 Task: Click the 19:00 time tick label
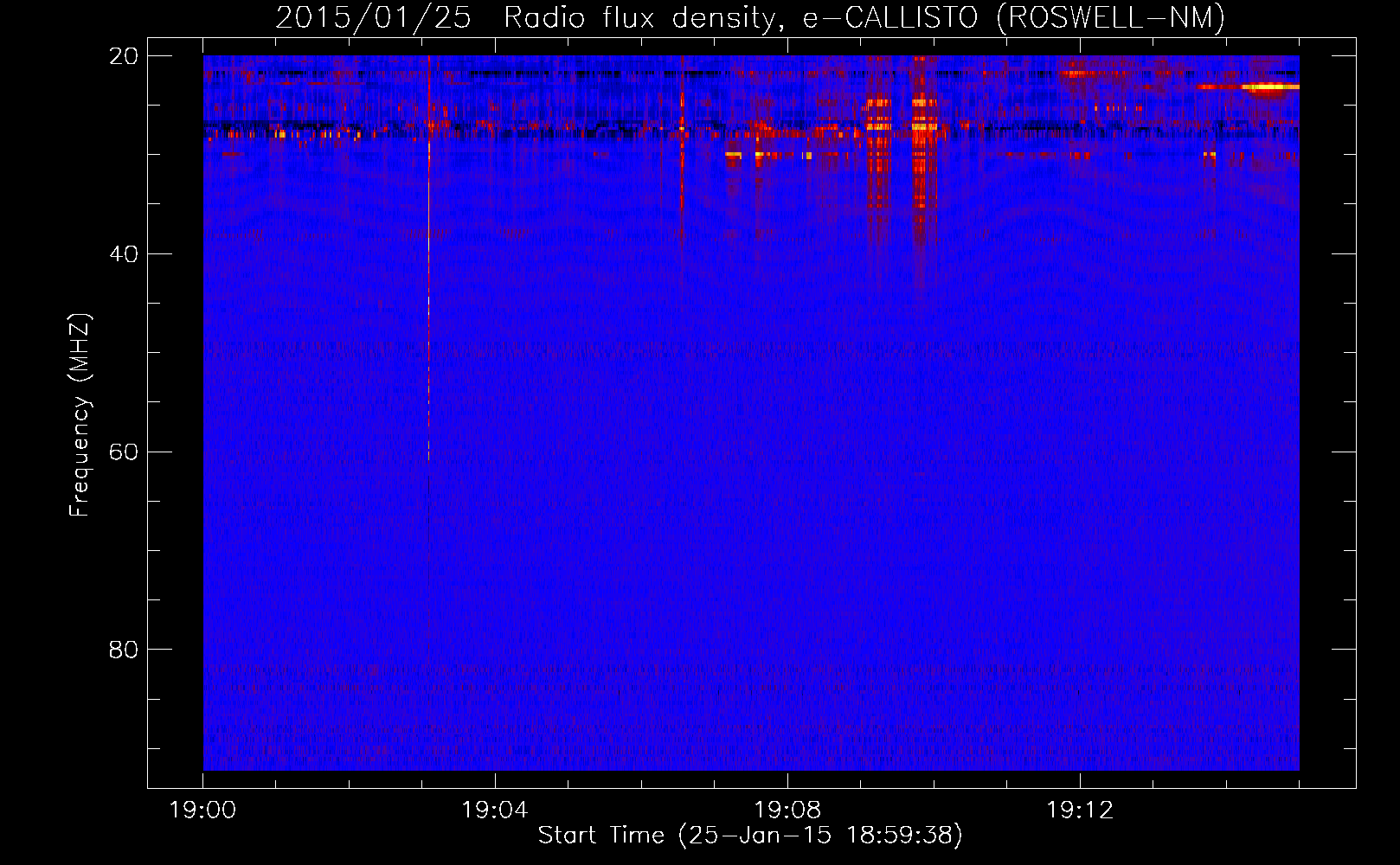coord(202,811)
